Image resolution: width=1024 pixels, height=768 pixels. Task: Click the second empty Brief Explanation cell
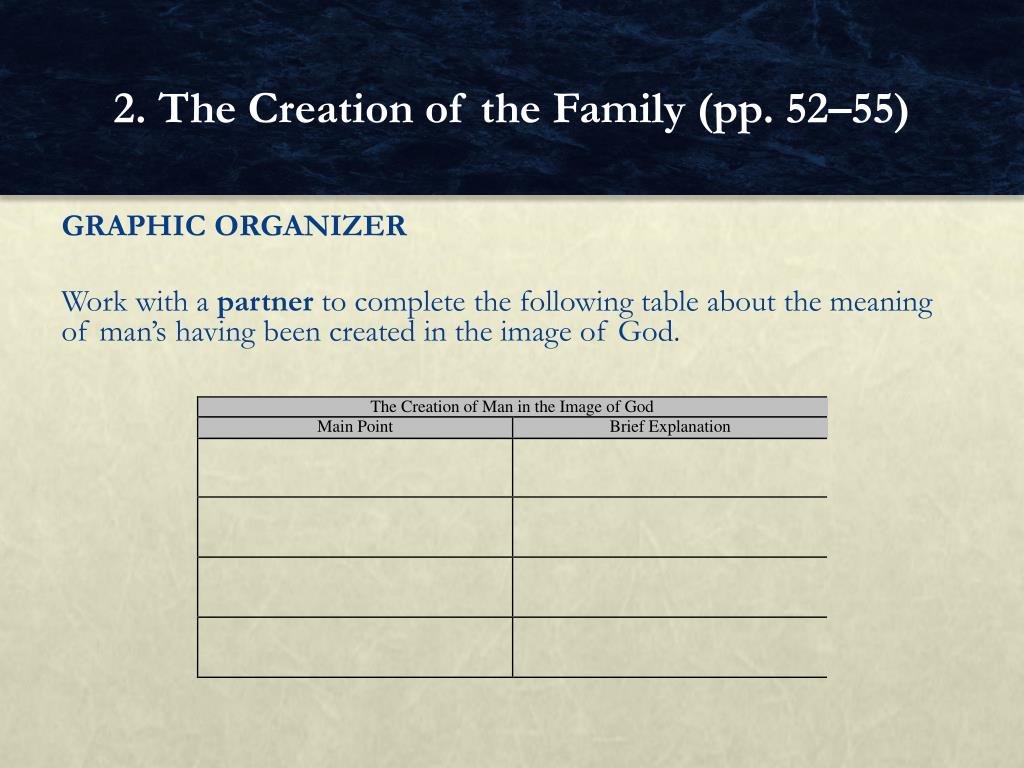coord(670,527)
